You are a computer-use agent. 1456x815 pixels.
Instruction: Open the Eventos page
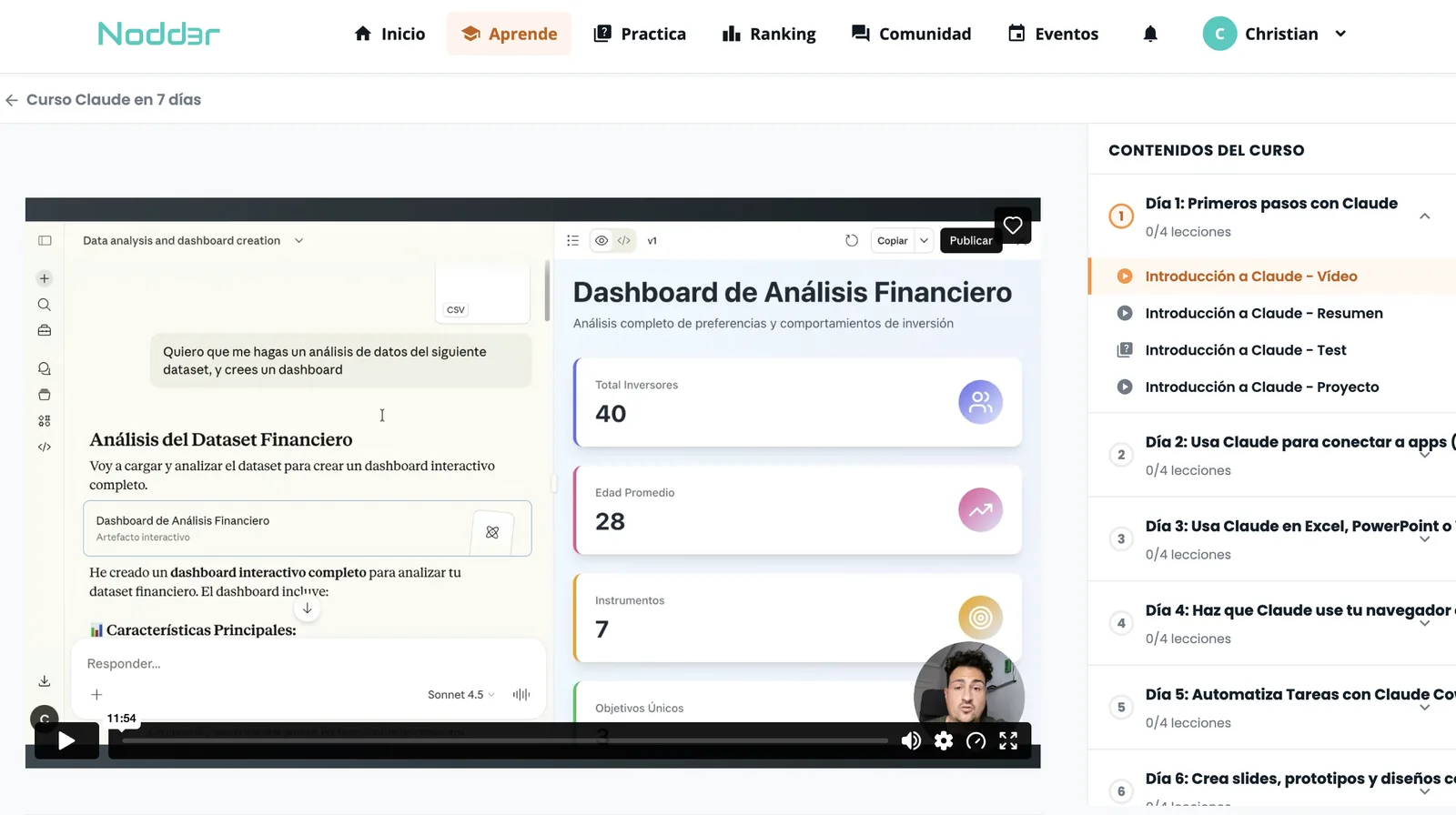coord(1053,34)
